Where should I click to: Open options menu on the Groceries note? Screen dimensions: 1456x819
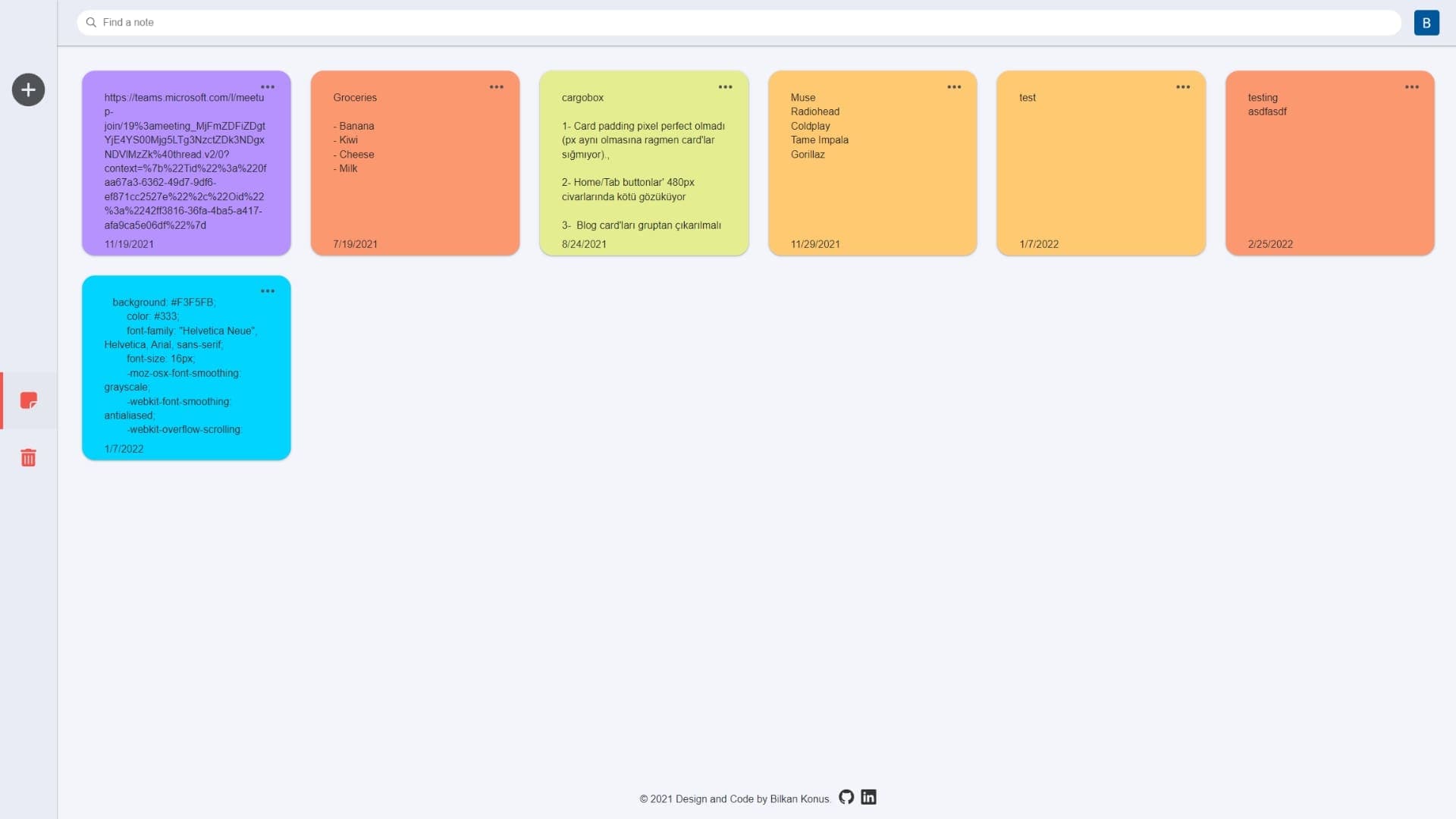click(x=497, y=87)
